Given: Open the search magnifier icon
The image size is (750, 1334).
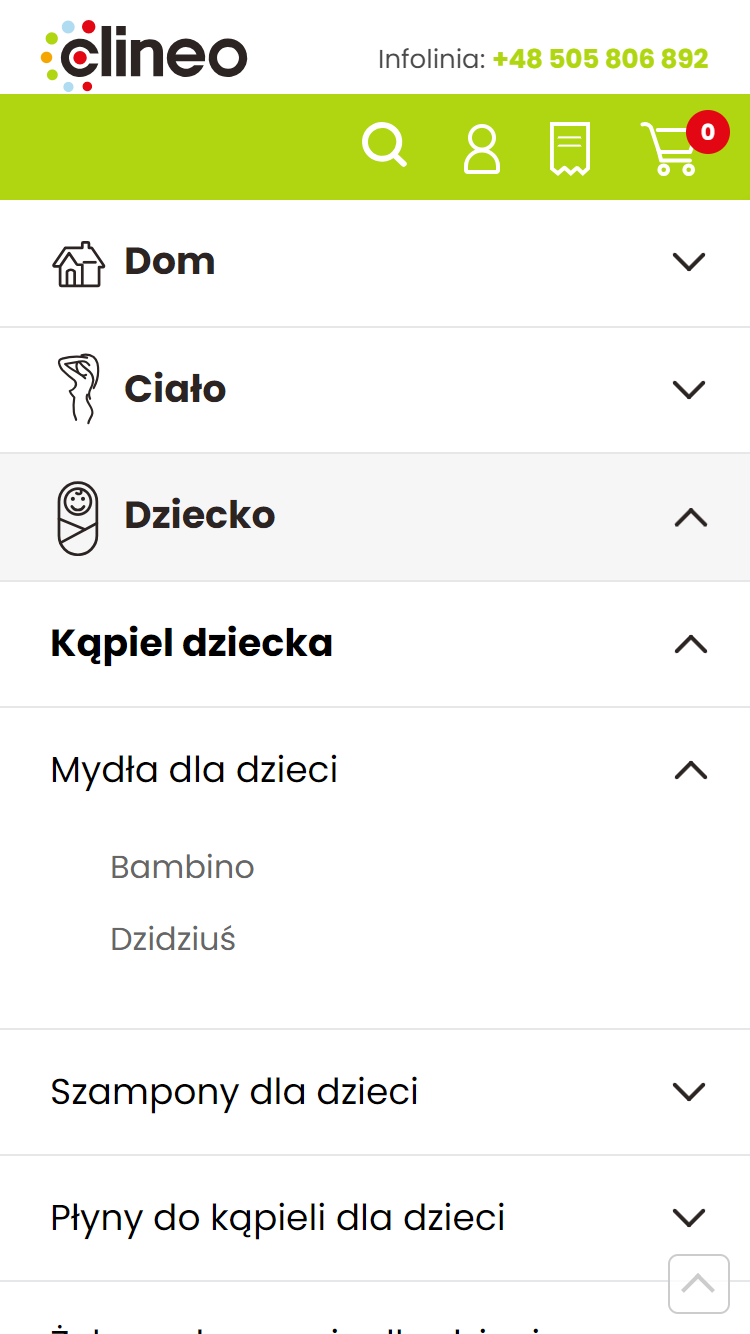Looking at the screenshot, I should pos(384,146).
